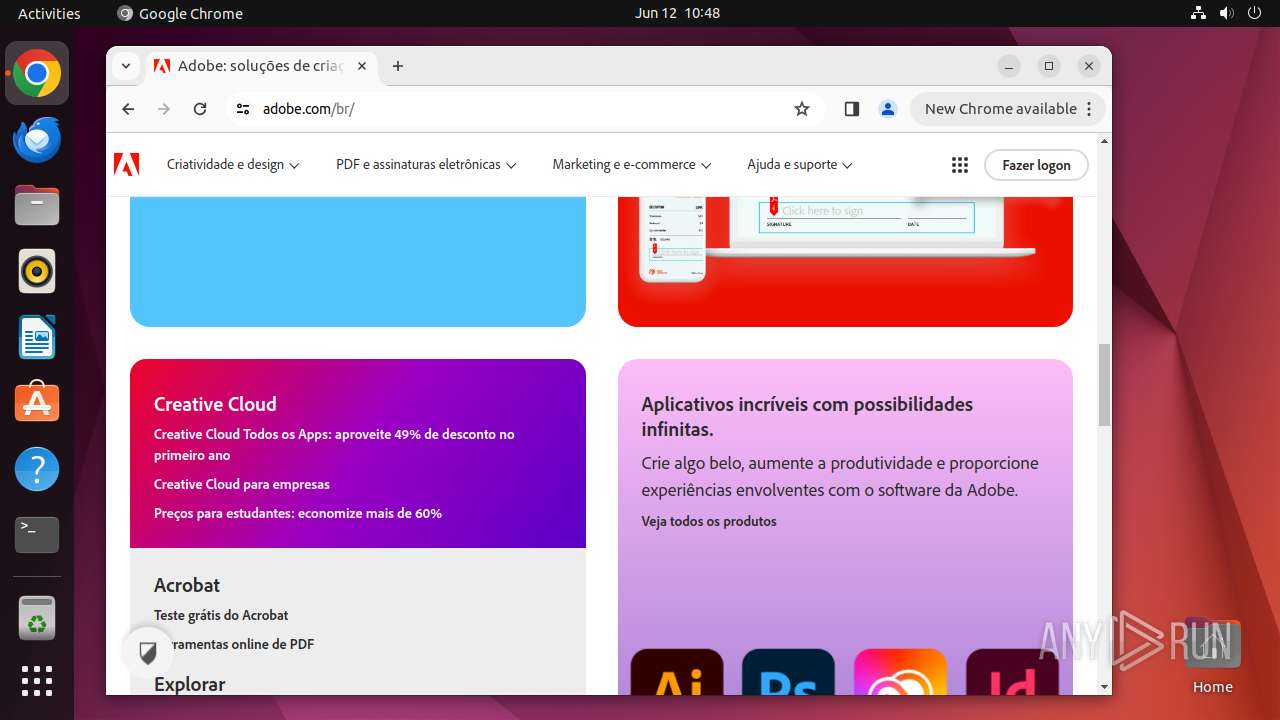Click the Explorar heading
Viewport: 1280px width, 720px height.
click(x=189, y=684)
